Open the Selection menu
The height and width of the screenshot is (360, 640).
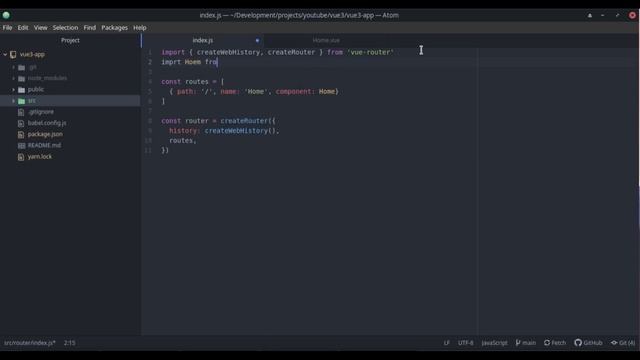(x=65, y=28)
